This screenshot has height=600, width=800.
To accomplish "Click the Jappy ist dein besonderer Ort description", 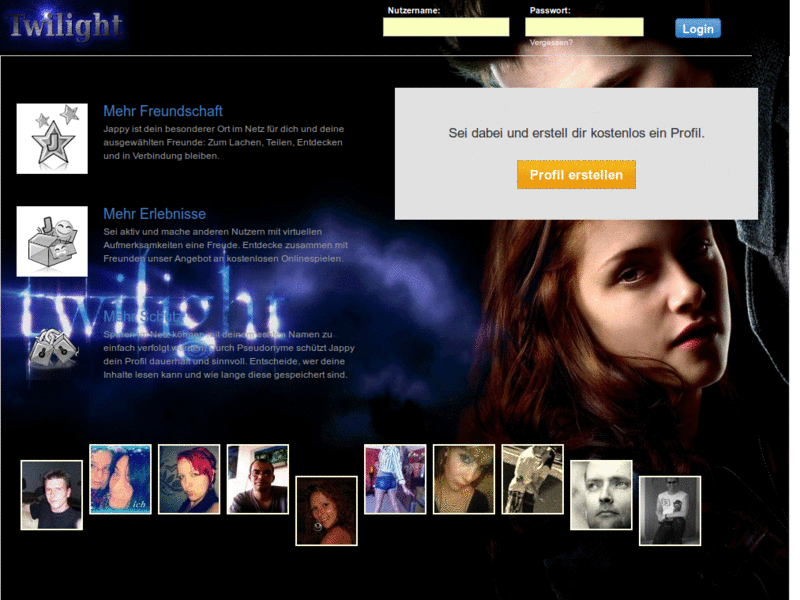I will coord(223,142).
